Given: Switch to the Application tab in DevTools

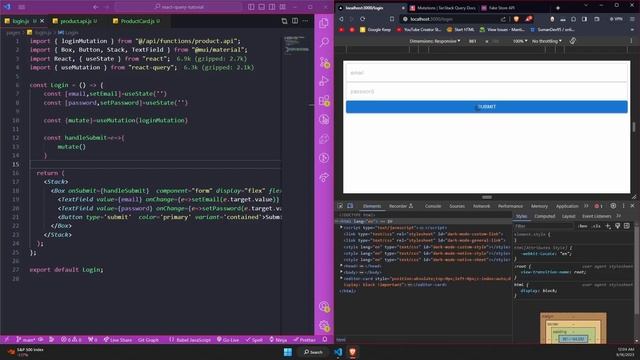Looking at the screenshot, I should (567, 206).
